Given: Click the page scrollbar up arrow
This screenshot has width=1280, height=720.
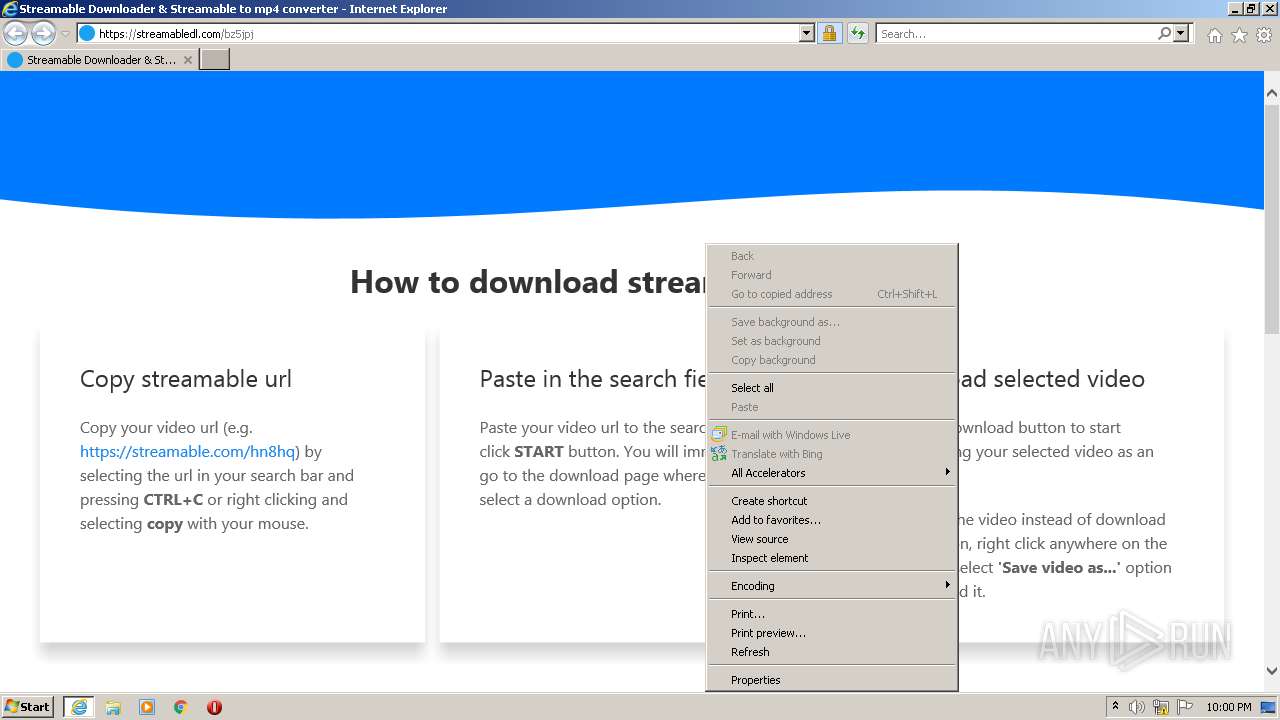Looking at the screenshot, I should tap(1272, 93).
